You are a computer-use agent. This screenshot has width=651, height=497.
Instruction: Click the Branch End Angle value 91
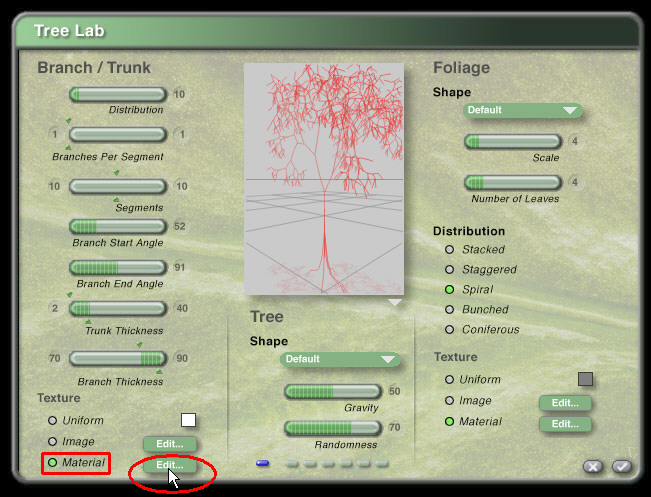click(x=180, y=267)
